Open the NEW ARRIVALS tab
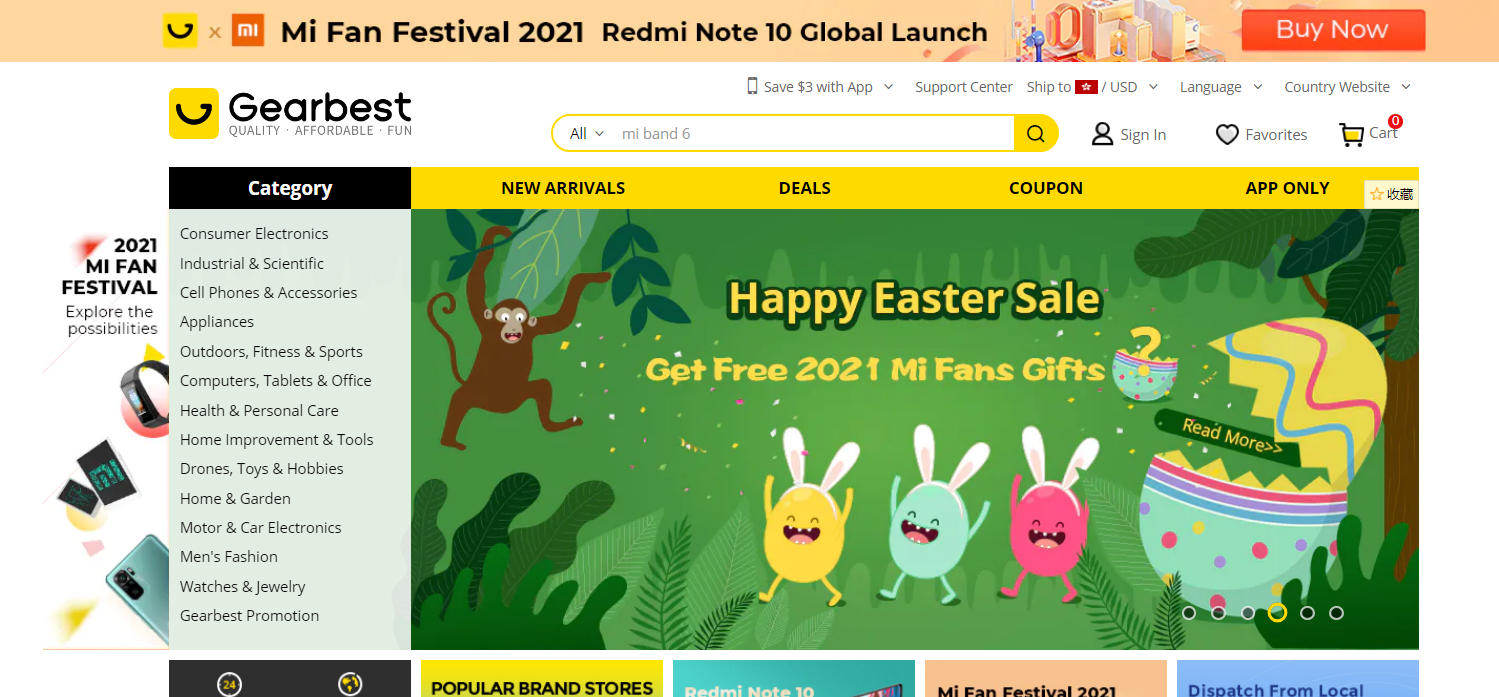 [563, 188]
